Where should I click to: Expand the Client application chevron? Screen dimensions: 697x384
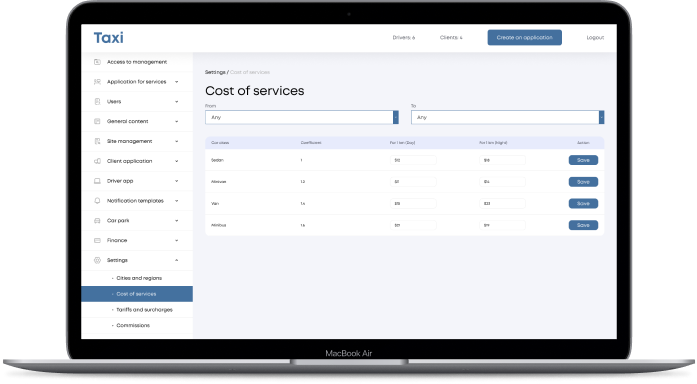click(176, 161)
